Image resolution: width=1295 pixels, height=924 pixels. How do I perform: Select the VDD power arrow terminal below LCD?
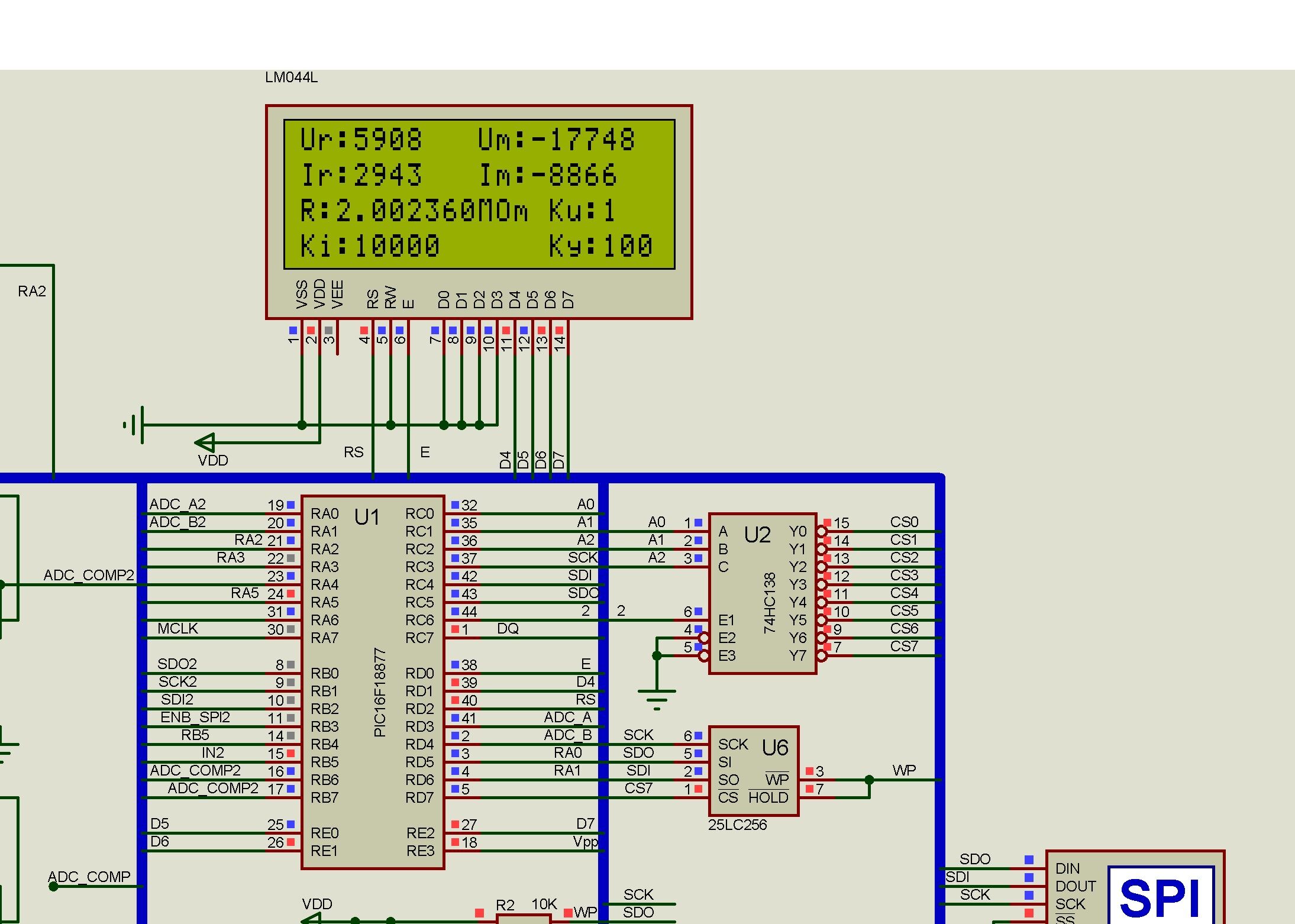coord(205,442)
